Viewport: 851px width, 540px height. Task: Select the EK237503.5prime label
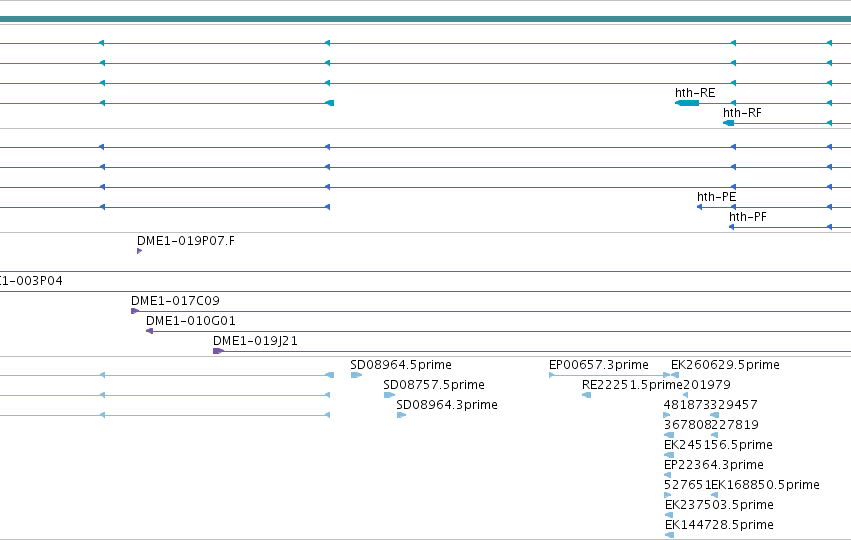pos(719,505)
